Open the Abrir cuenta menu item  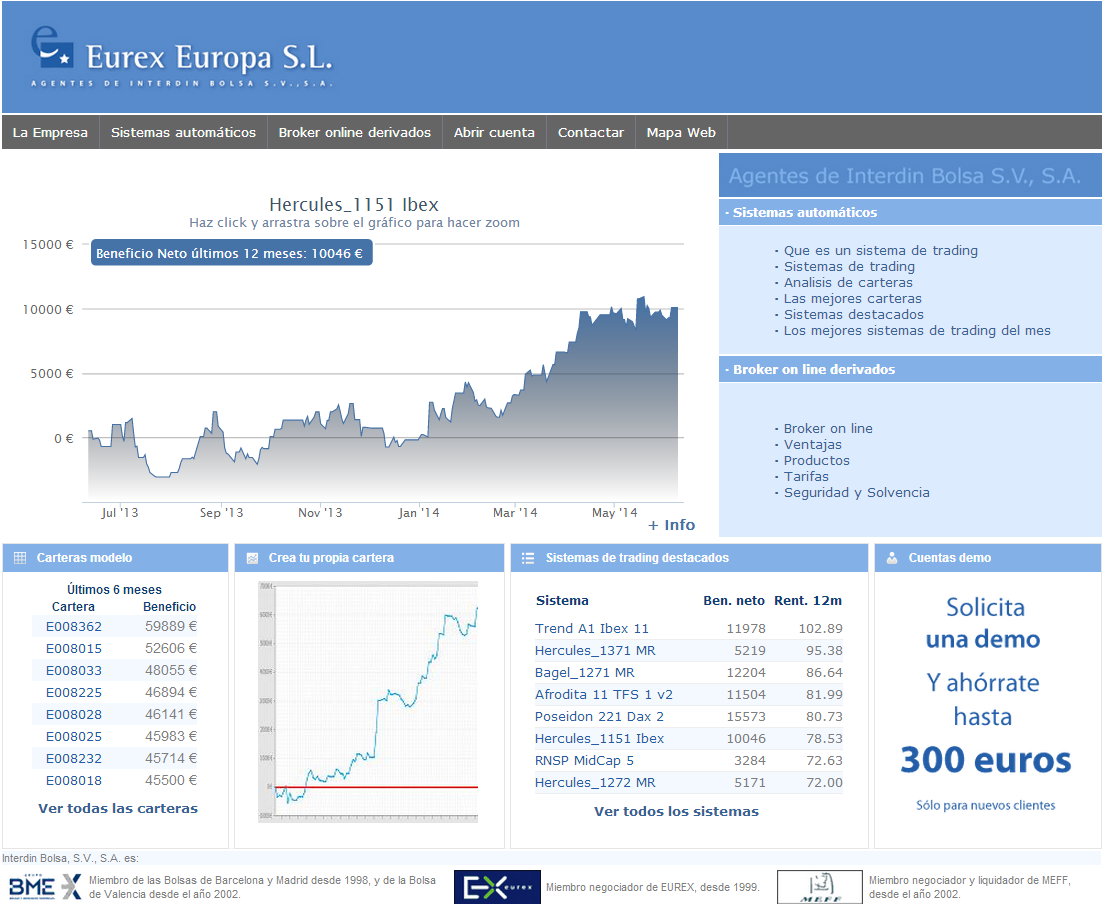point(494,132)
